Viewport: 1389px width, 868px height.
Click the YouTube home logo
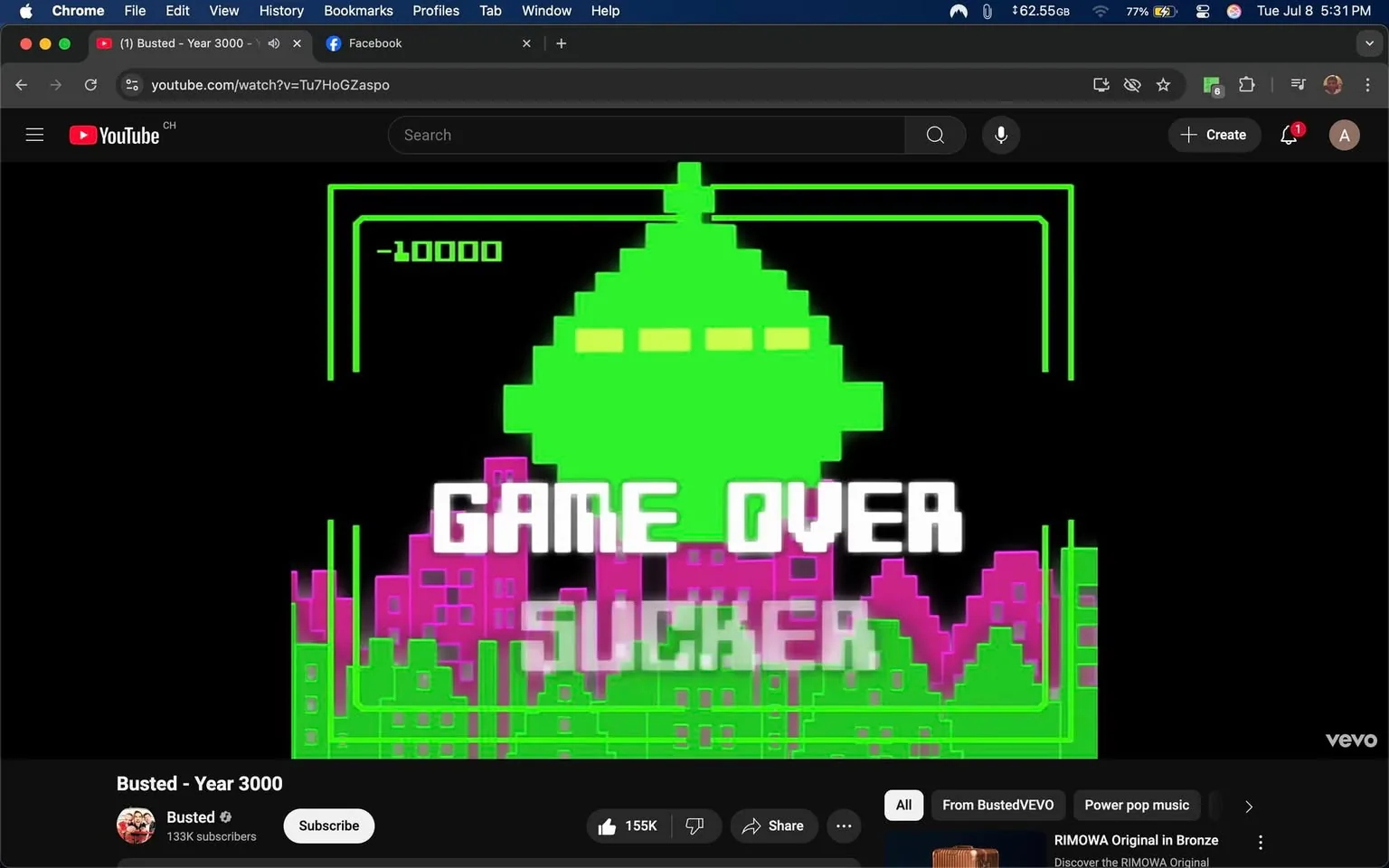(x=113, y=134)
